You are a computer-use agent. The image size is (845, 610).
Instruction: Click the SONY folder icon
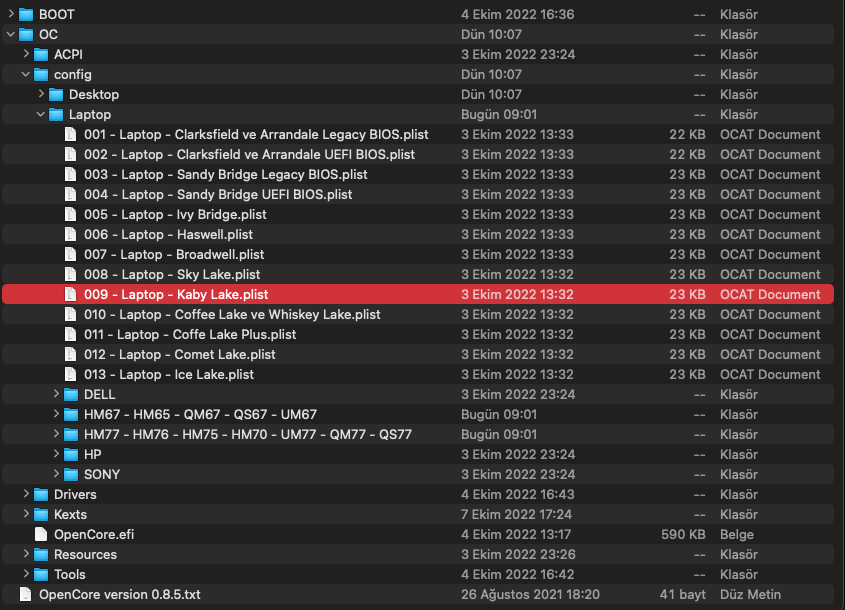71,474
